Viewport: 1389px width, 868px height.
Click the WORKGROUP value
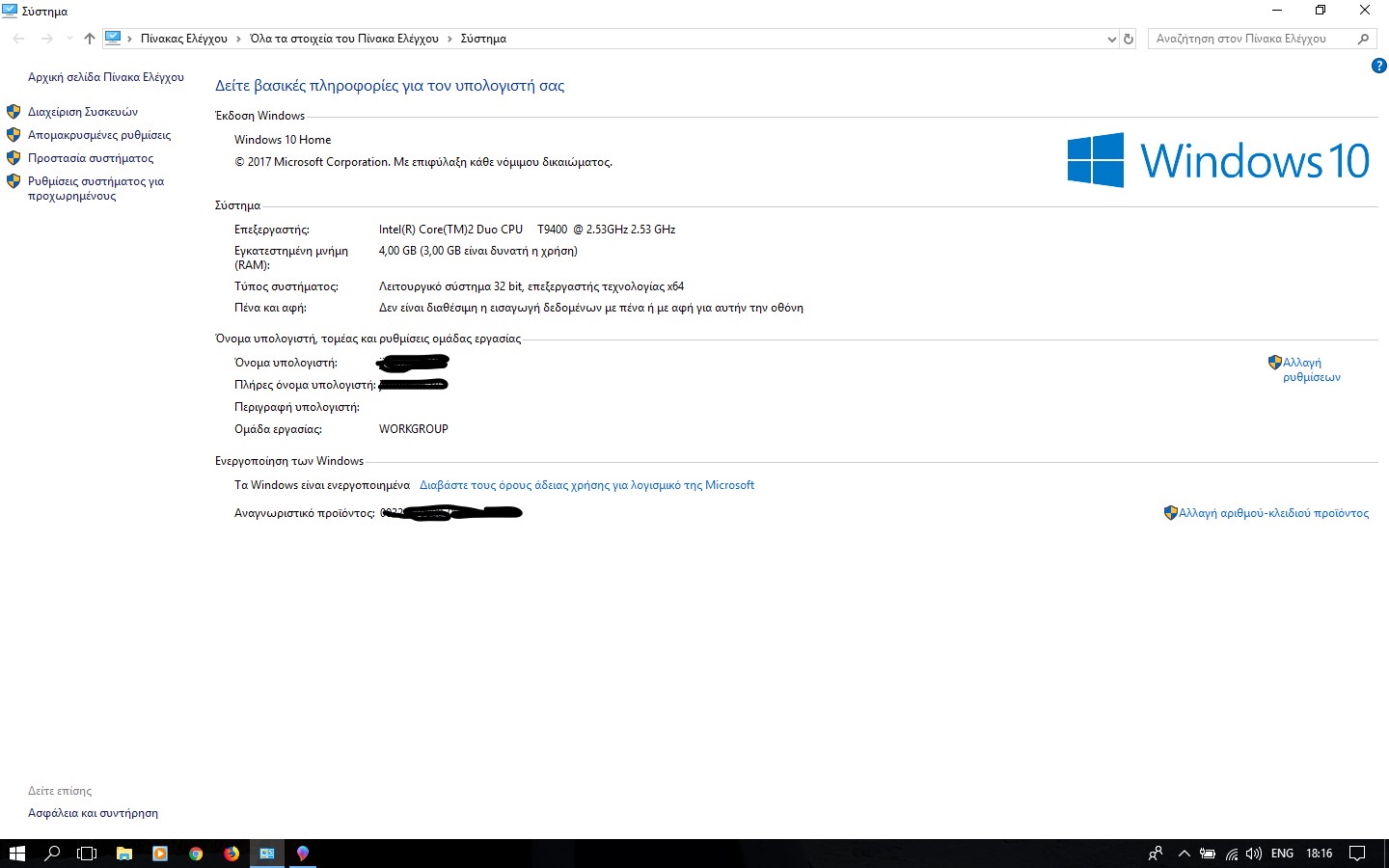click(x=414, y=429)
